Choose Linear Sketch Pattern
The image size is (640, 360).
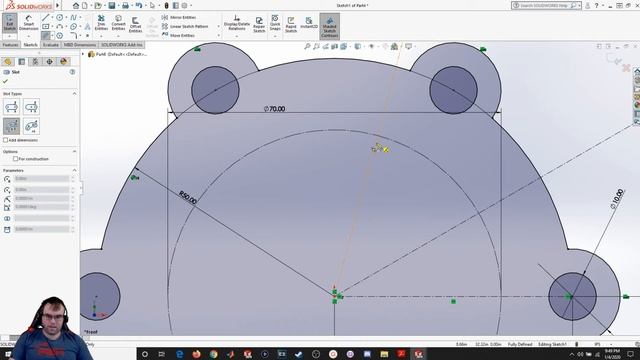[x=185, y=27]
